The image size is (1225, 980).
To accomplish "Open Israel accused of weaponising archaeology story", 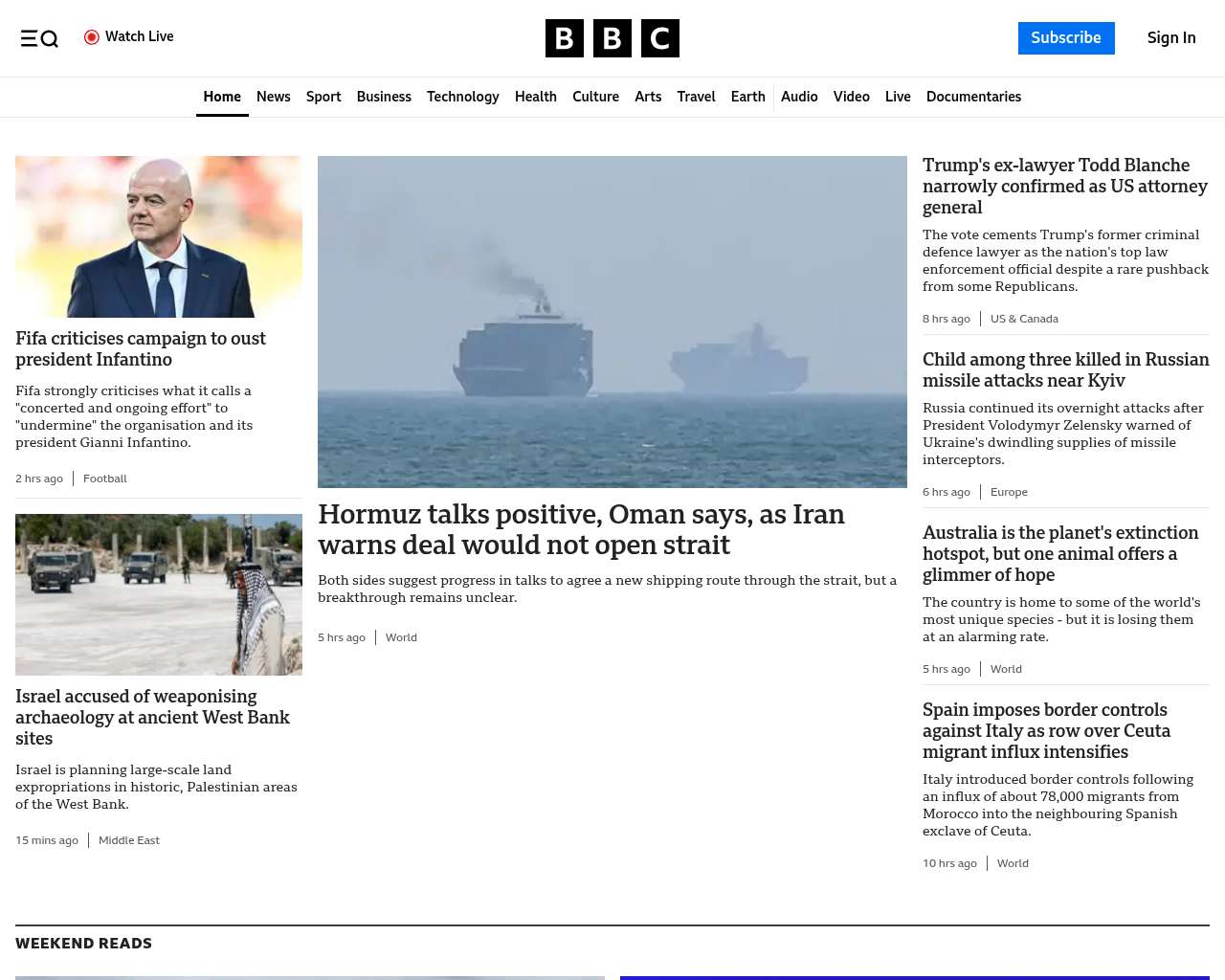I will pyautogui.click(x=152, y=718).
